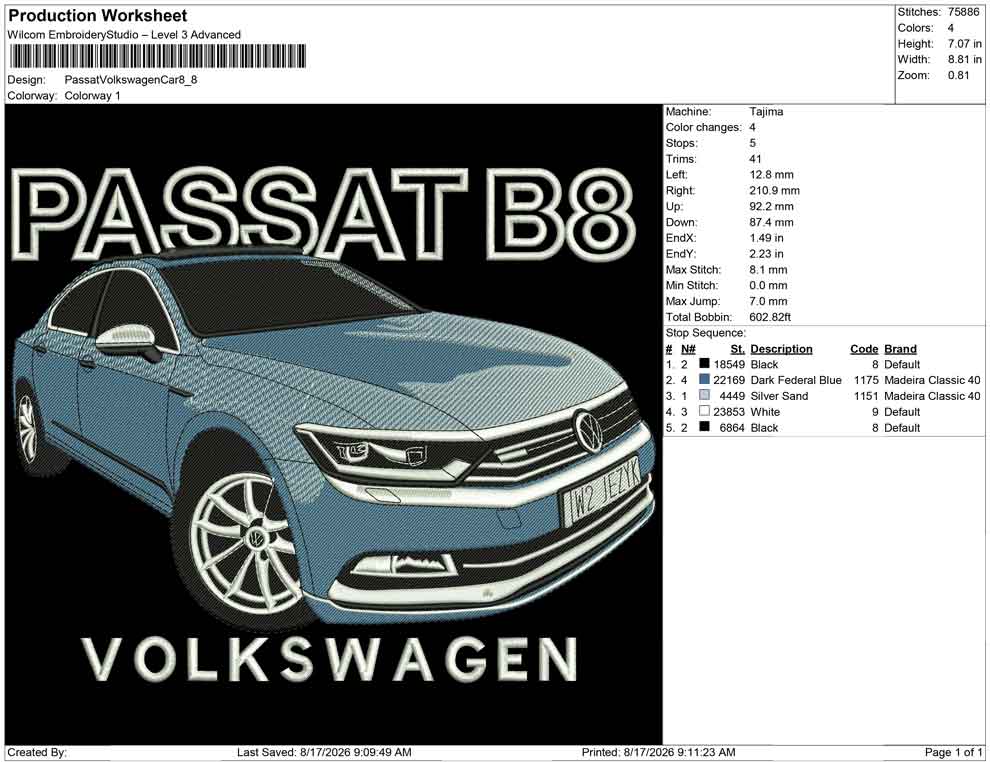Click the 'Description' column header
This screenshot has width=990, height=762.
coord(781,348)
